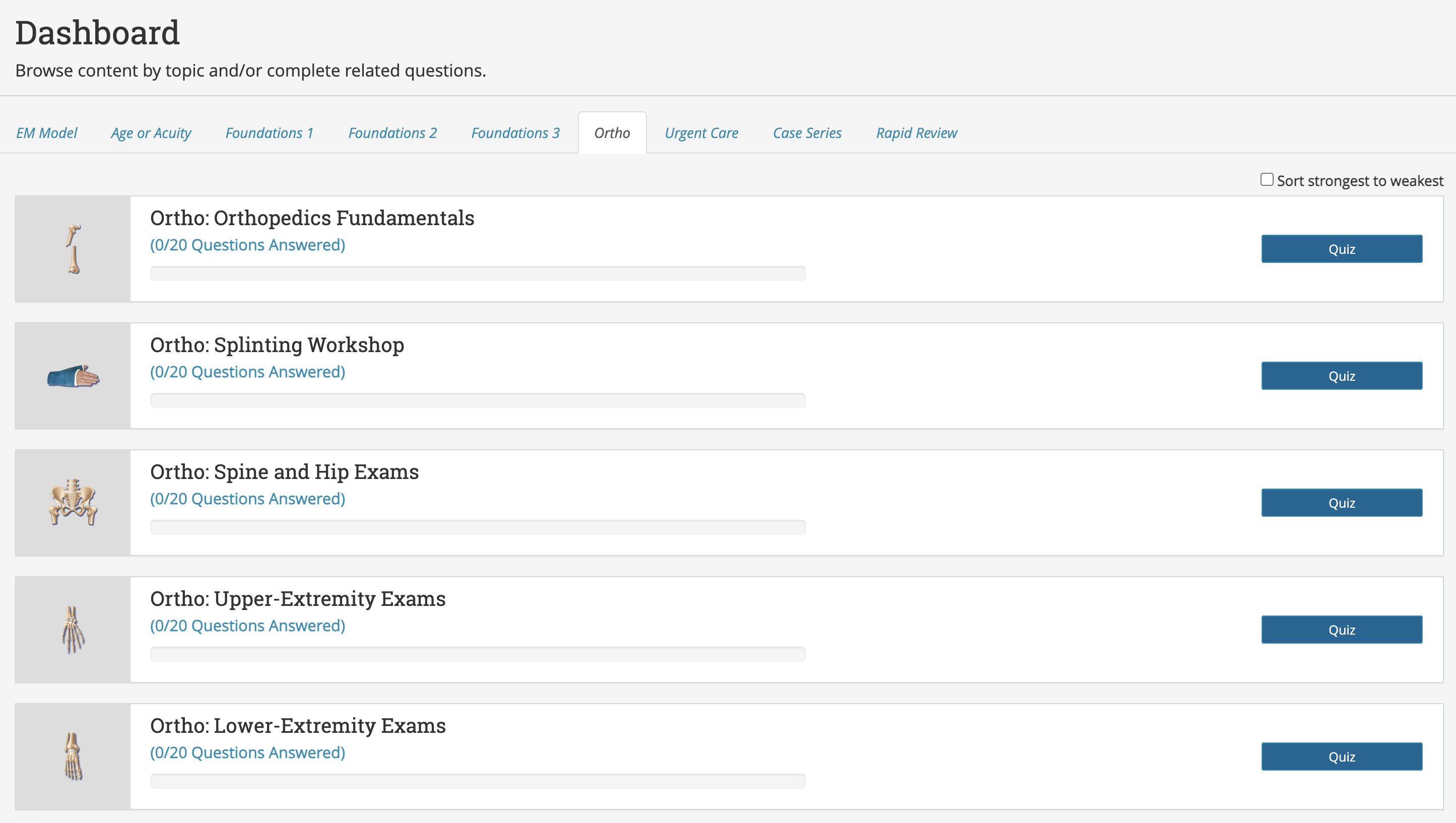The image size is (1456, 823).
Task: Click the 0/20 Questions Answered link for Spine and Hip Exams
Action: 248,498
